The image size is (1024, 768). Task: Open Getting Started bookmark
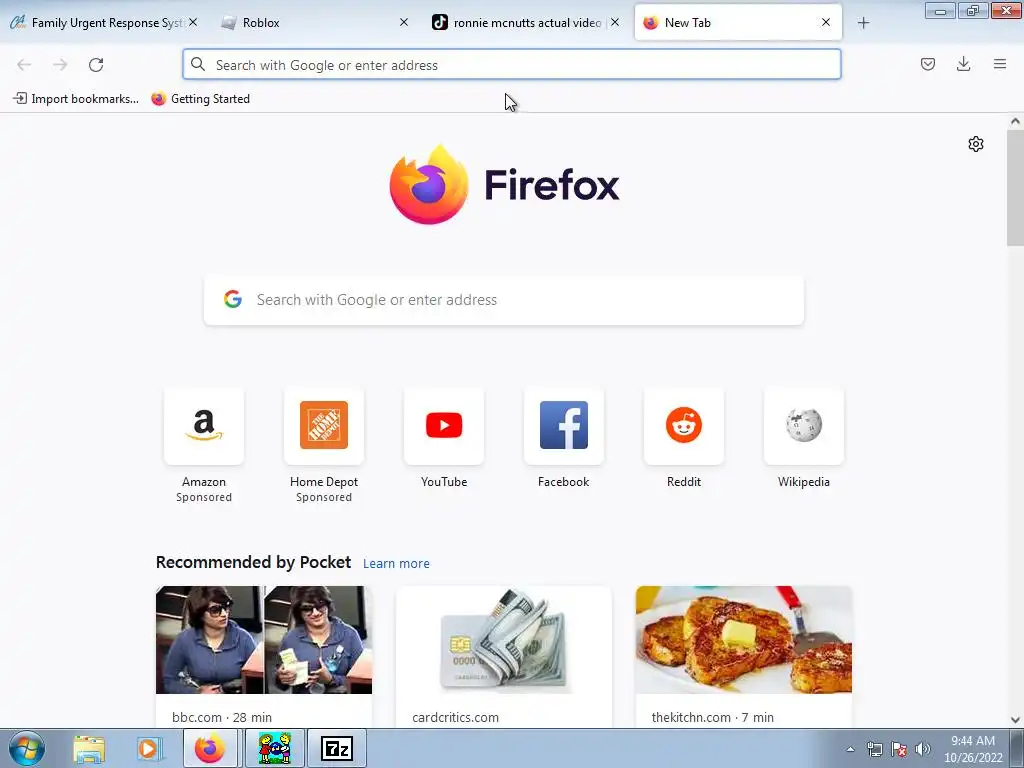200,99
